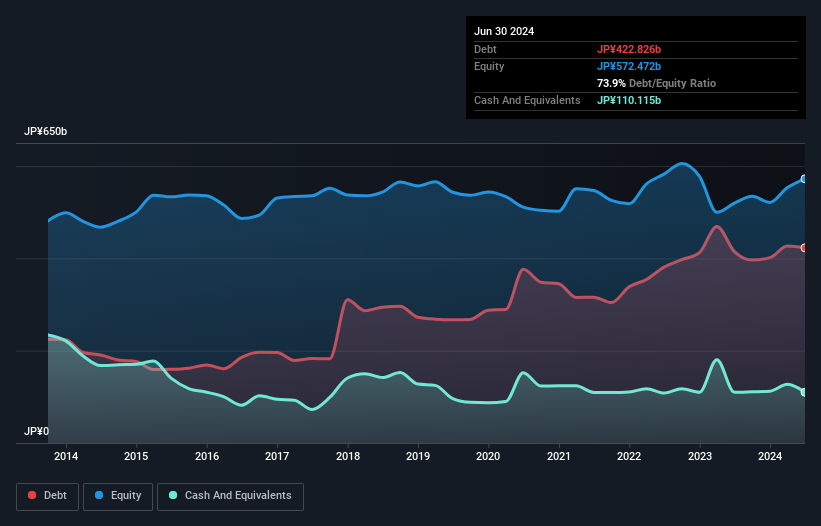821x526 pixels.
Task: Click the 2022 x-axis label
Action: [x=629, y=456]
